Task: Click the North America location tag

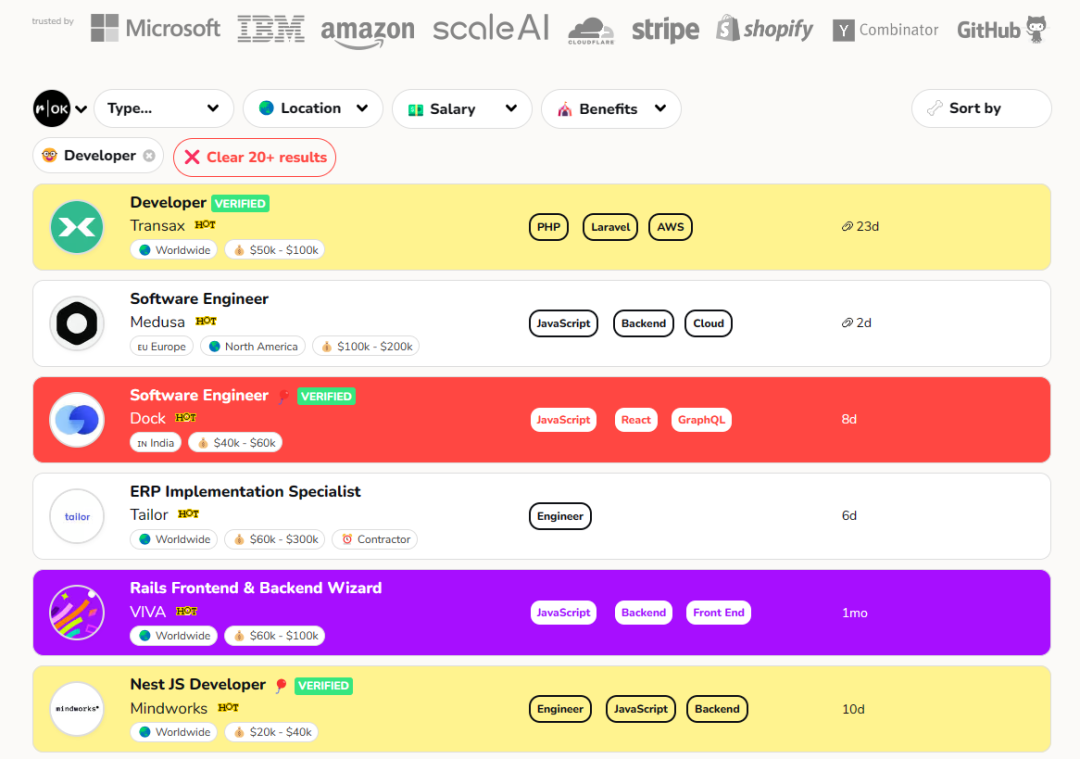Action: point(253,346)
